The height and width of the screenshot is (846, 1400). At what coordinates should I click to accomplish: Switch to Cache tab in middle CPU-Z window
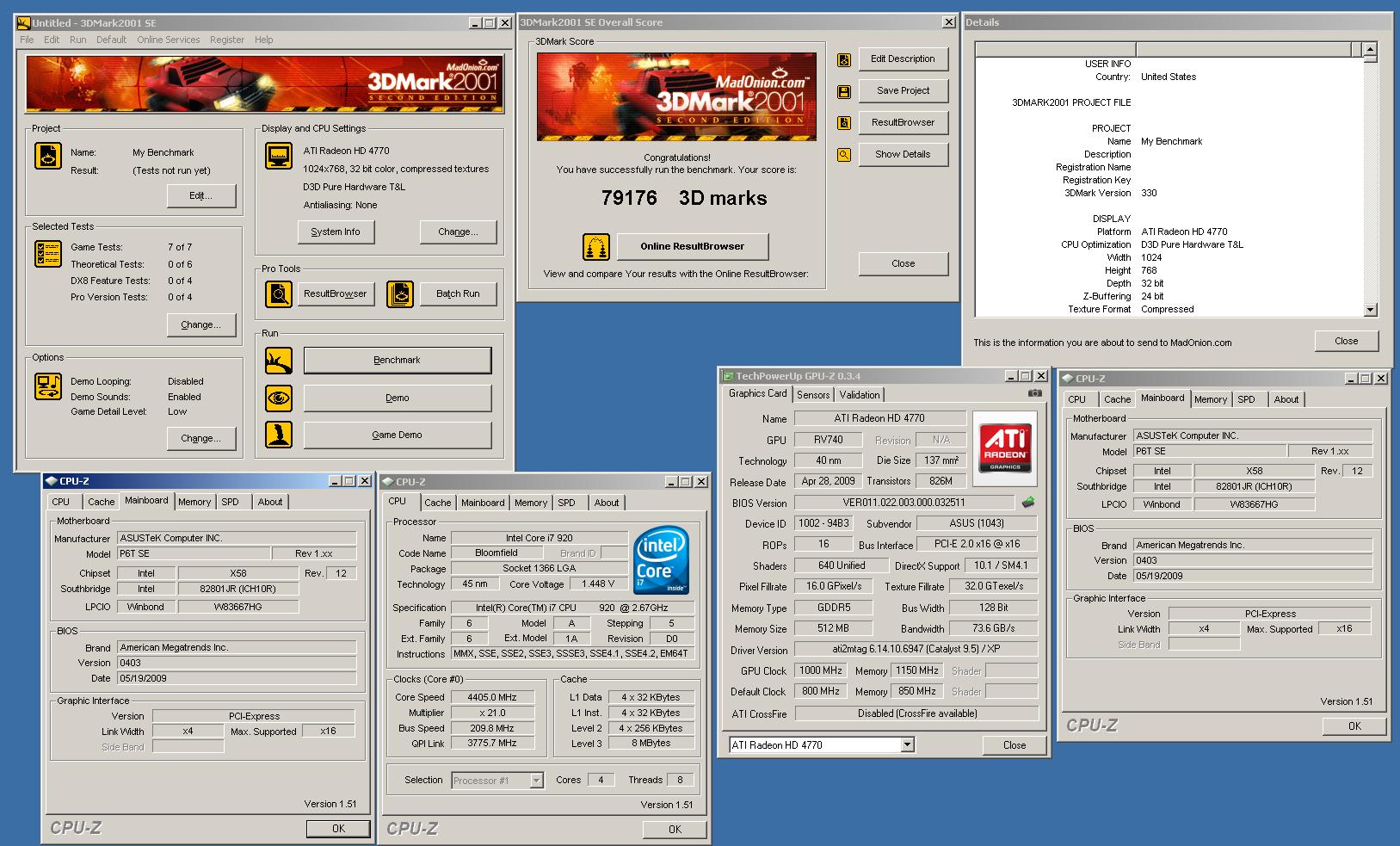(x=437, y=503)
